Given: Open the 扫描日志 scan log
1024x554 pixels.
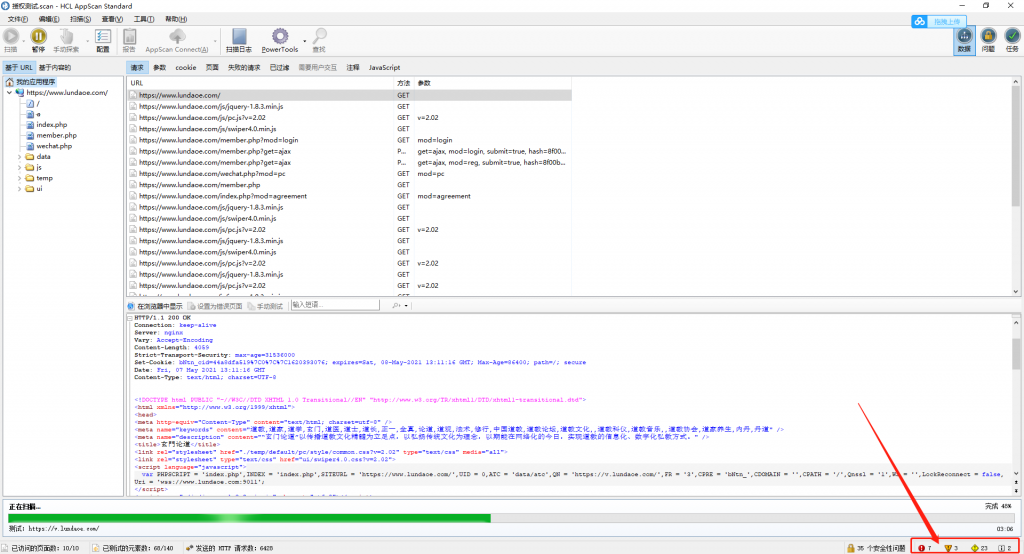Looking at the screenshot, I should coord(238,38).
